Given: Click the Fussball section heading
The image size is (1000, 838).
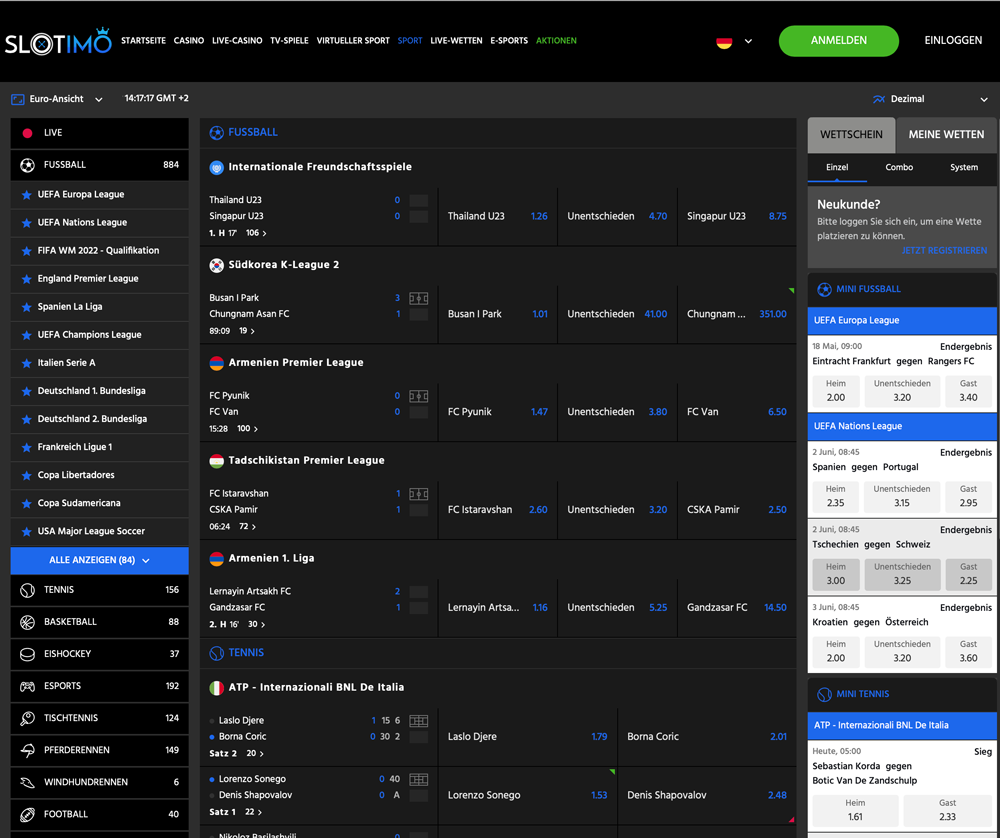Looking at the screenshot, I should [x=253, y=133].
